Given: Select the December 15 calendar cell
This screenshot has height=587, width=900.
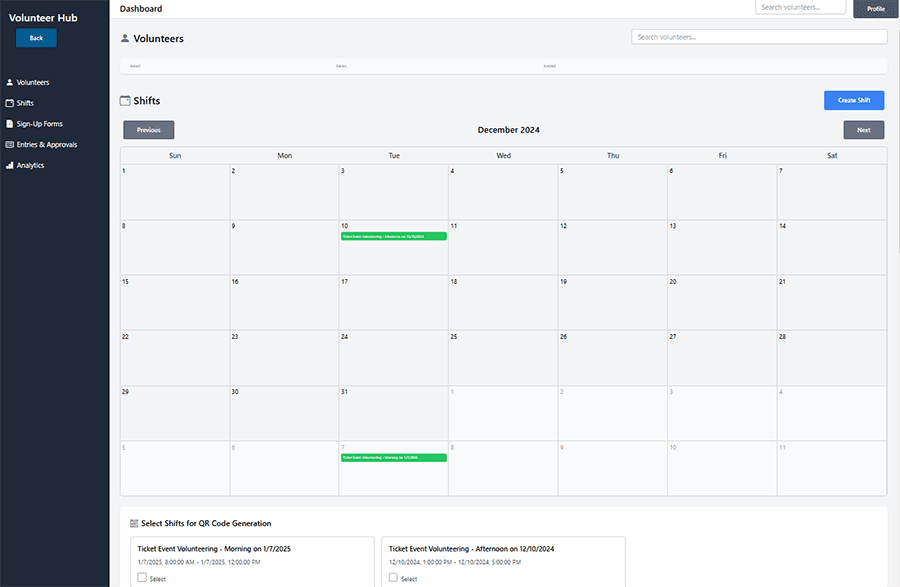Looking at the screenshot, I should 175,303.
